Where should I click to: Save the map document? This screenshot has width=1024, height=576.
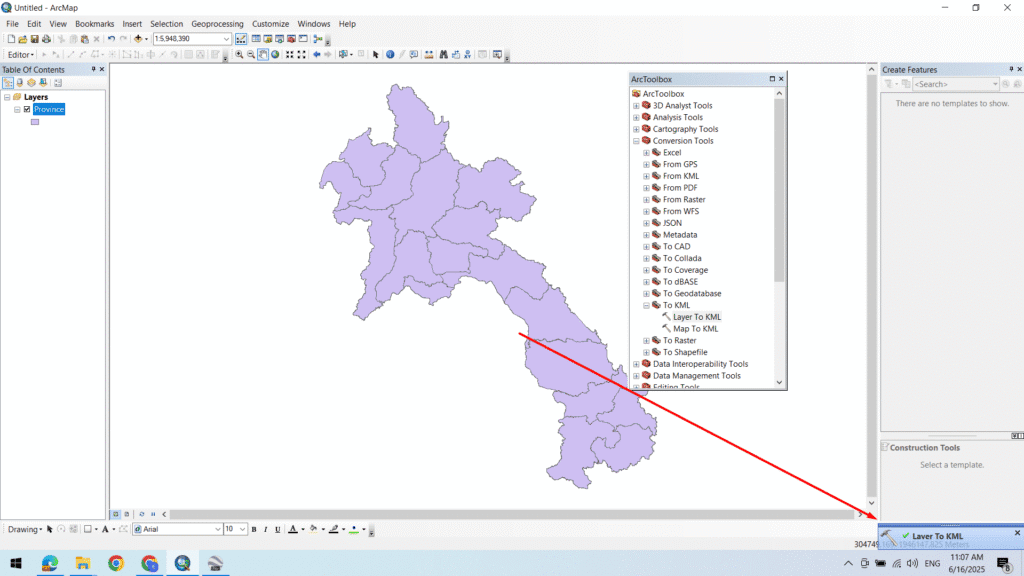pos(35,39)
